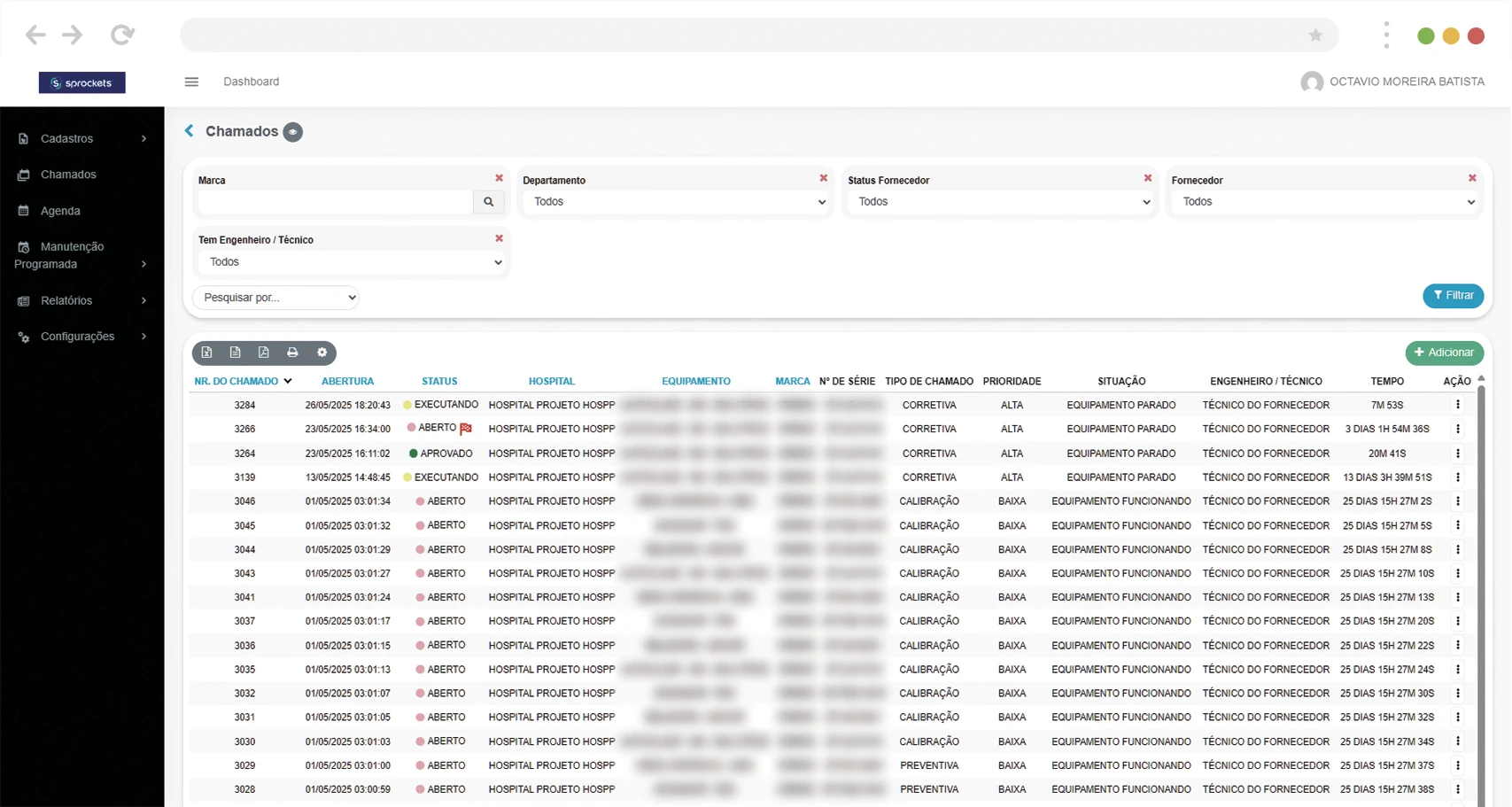1512x807 pixels.
Task: Expand Cadastros in the sidebar
Action: pyautogui.click(x=81, y=139)
